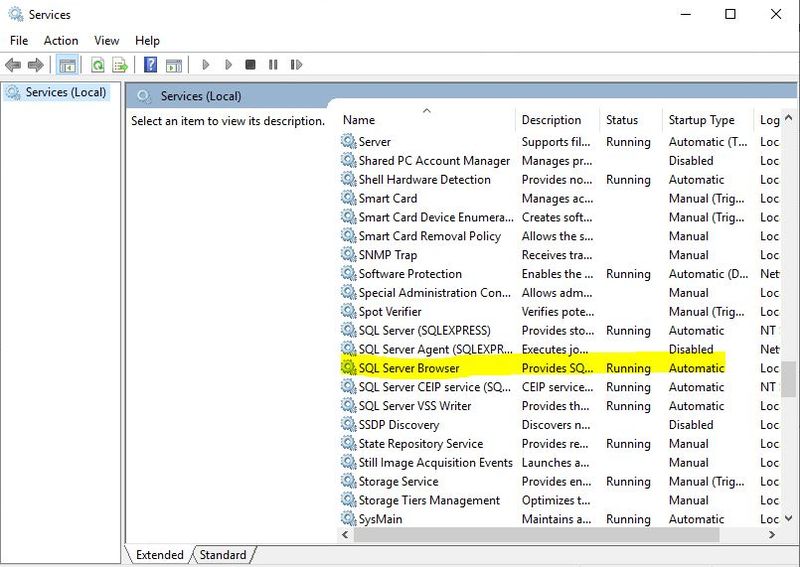The height and width of the screenshot is (567, 800).
Task: Click gear icon of SNMP Trap service
Action: point(348,254)
